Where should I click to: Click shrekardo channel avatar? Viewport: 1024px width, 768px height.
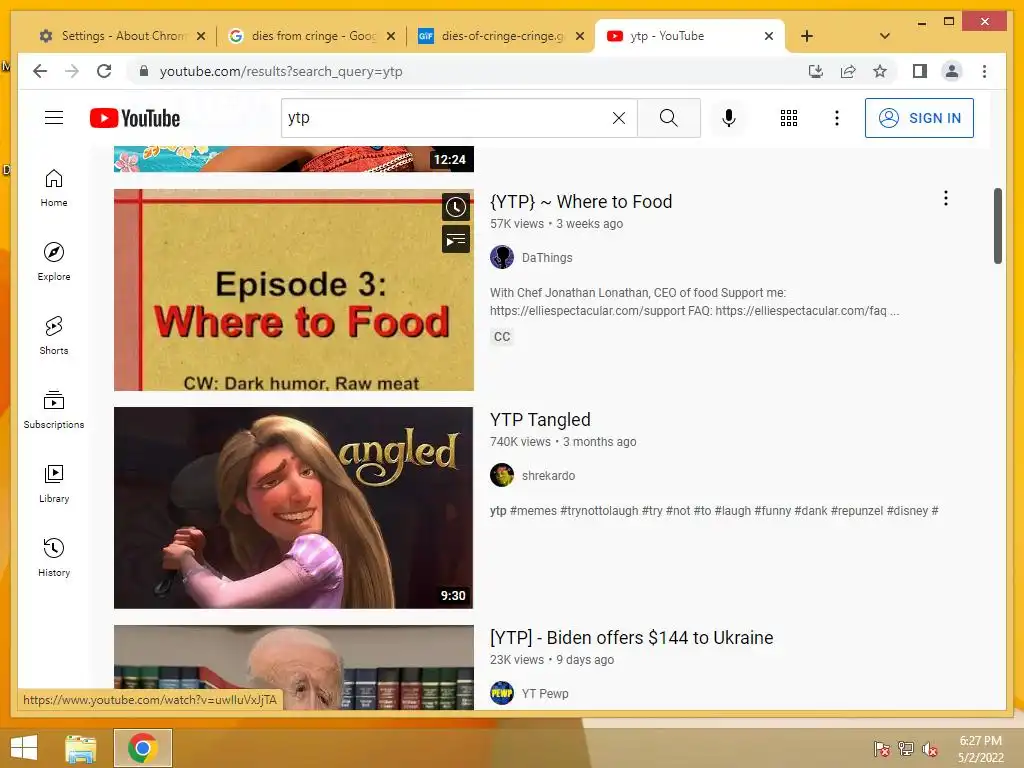pyautogui.click(x=502, y=475)
